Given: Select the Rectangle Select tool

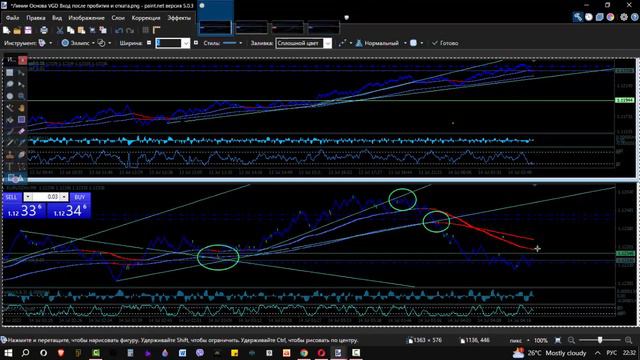Looking at the screenshot, I should tap(10, 73).
